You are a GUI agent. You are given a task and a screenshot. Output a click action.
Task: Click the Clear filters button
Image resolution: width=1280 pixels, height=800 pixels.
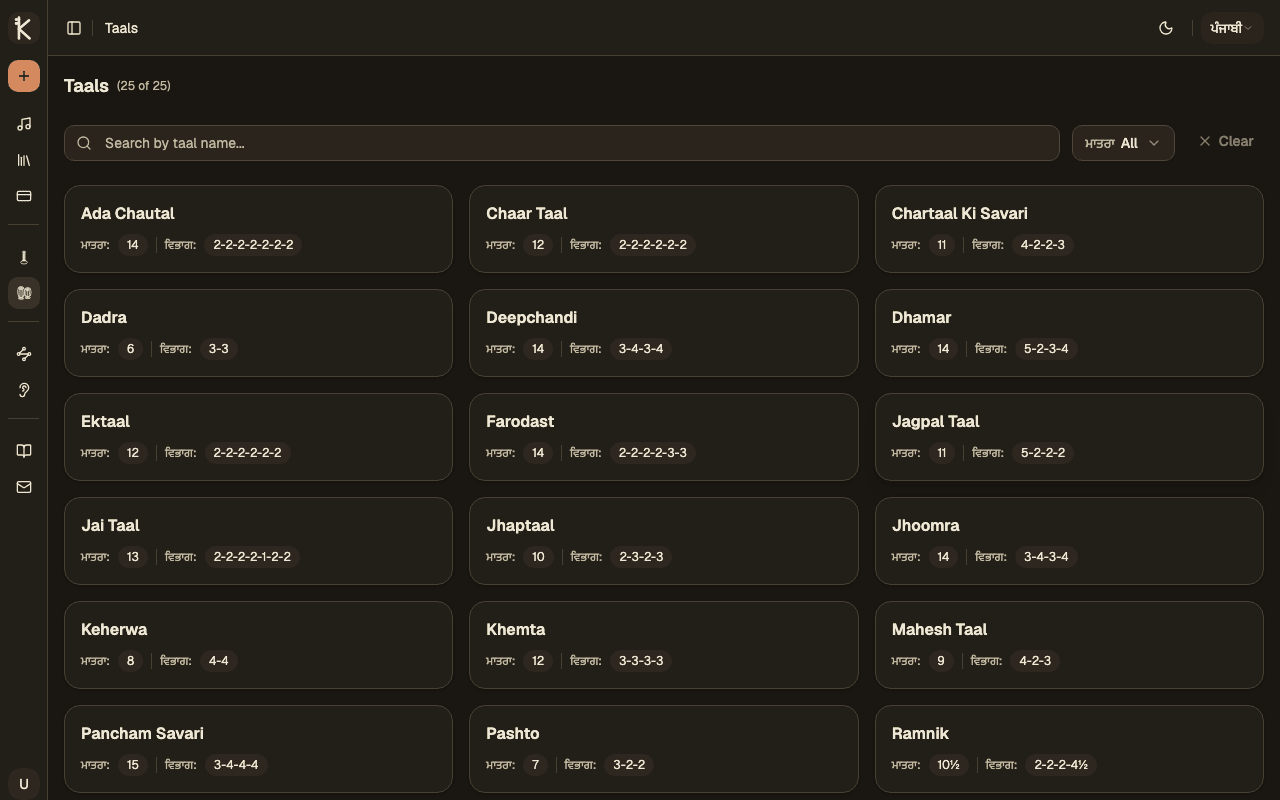[1226, 141]
